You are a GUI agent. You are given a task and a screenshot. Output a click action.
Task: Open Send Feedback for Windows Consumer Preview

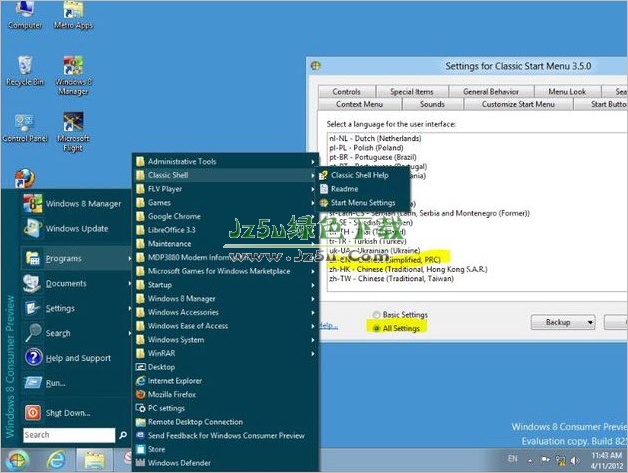point(225,436)
